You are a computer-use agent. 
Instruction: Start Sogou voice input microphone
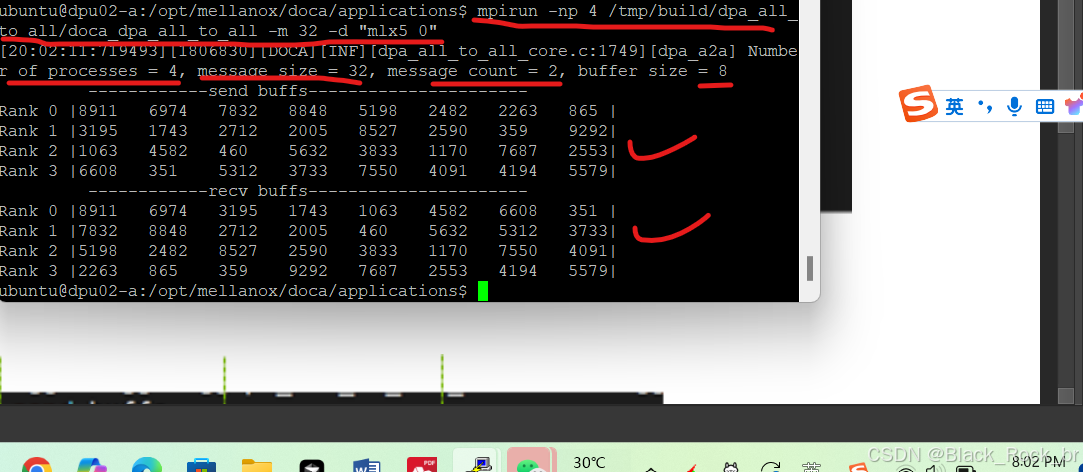1014,106
